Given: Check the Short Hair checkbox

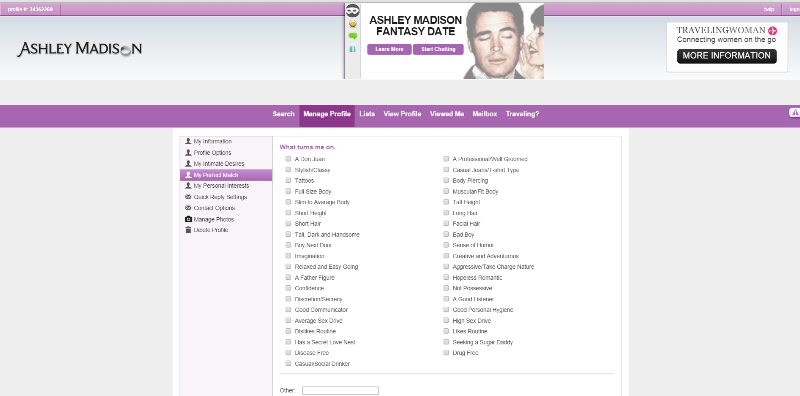Looking at the screenshot, I should (x=288, y=224).
